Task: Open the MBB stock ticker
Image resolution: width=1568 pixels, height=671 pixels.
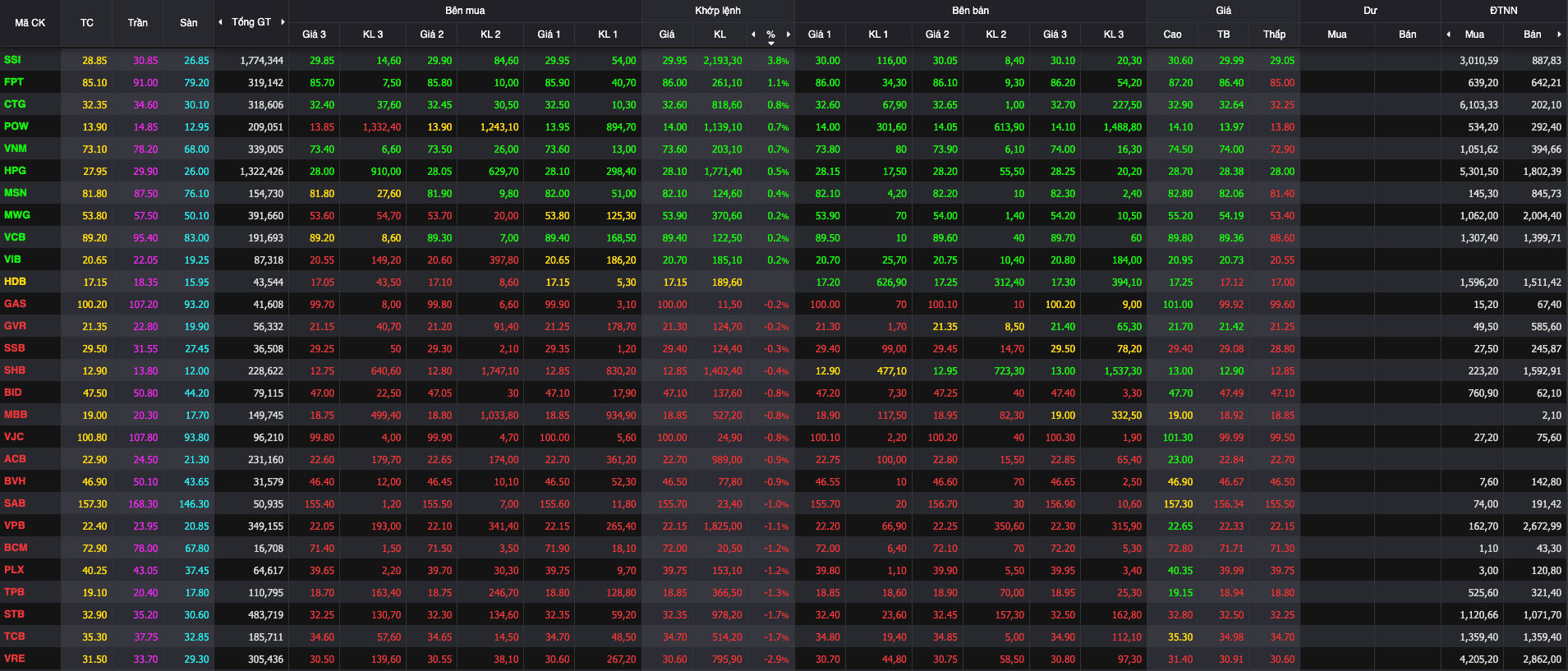Action: coord(16,415)
